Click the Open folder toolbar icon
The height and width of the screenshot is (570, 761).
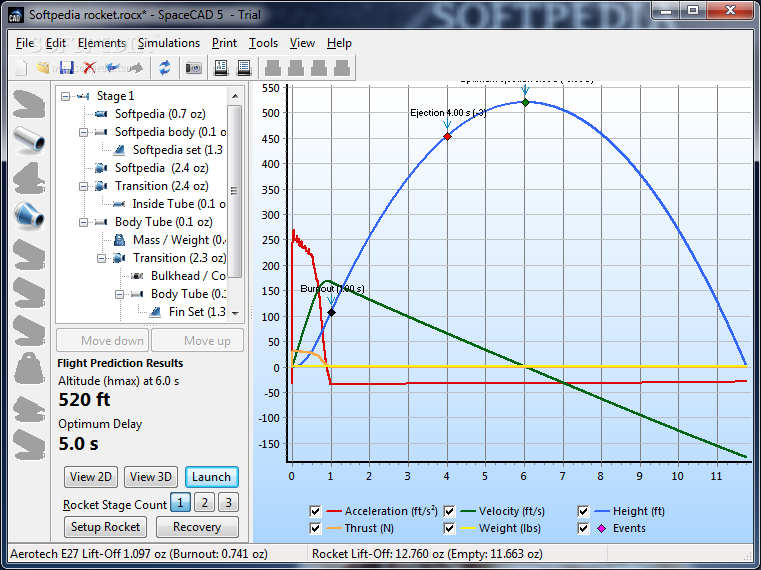pyautogui.click(x=43, y=67)
